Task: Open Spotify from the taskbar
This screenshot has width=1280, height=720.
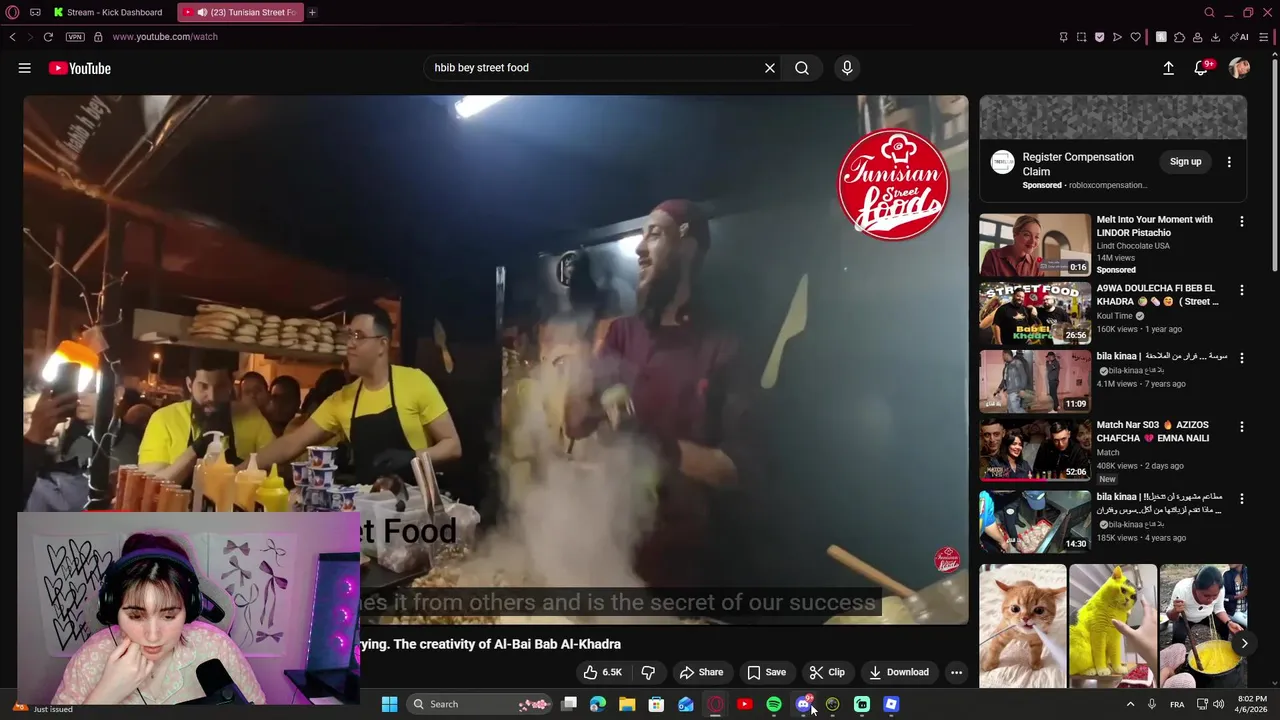Action: coord(774,704)
